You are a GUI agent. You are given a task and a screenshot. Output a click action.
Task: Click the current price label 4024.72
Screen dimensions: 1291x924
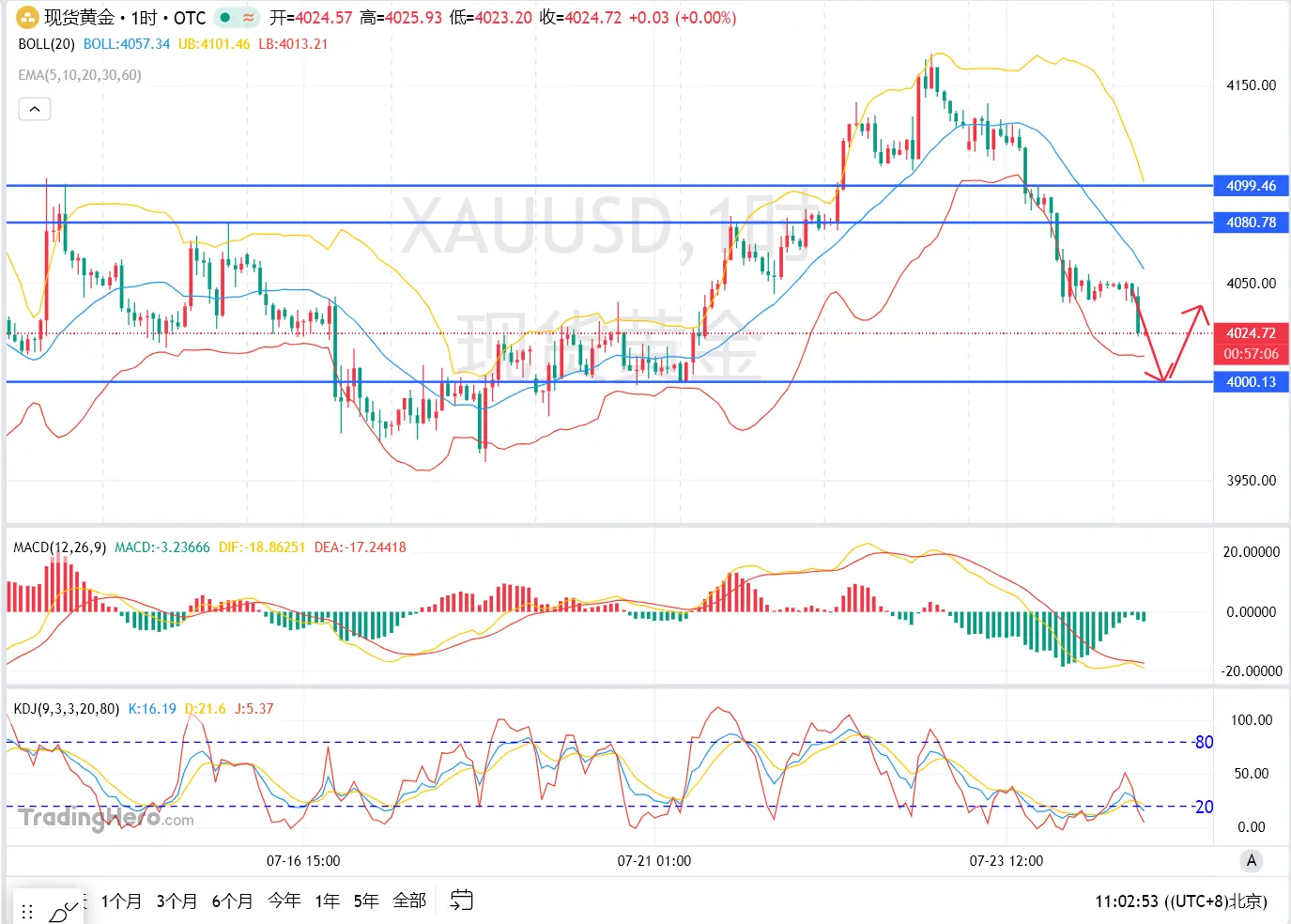1251,333
